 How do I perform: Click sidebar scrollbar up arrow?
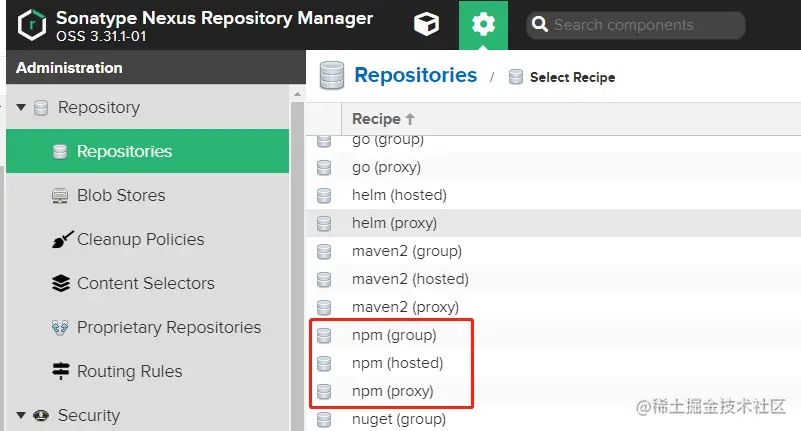coord(297,94)
